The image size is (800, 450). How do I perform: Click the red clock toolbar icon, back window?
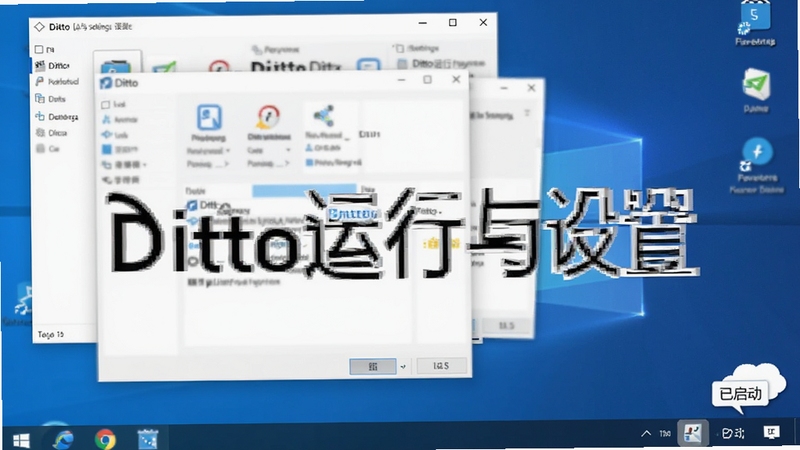click(219, 66)
